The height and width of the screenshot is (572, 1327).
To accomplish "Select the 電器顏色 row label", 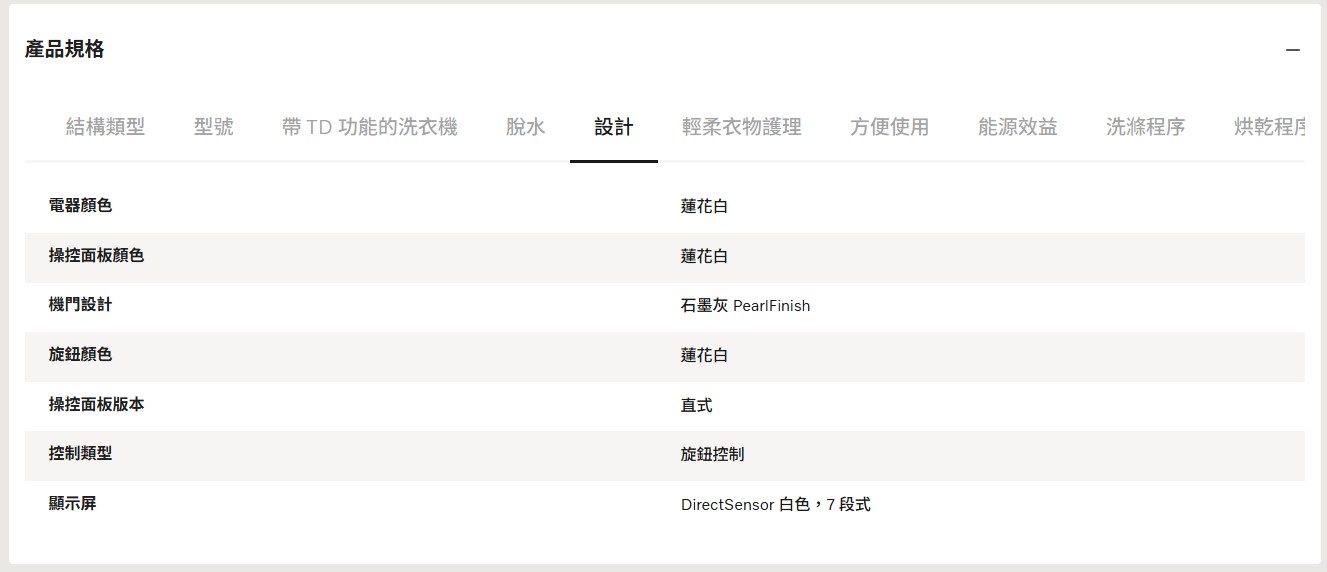I will tap(80, 206).
